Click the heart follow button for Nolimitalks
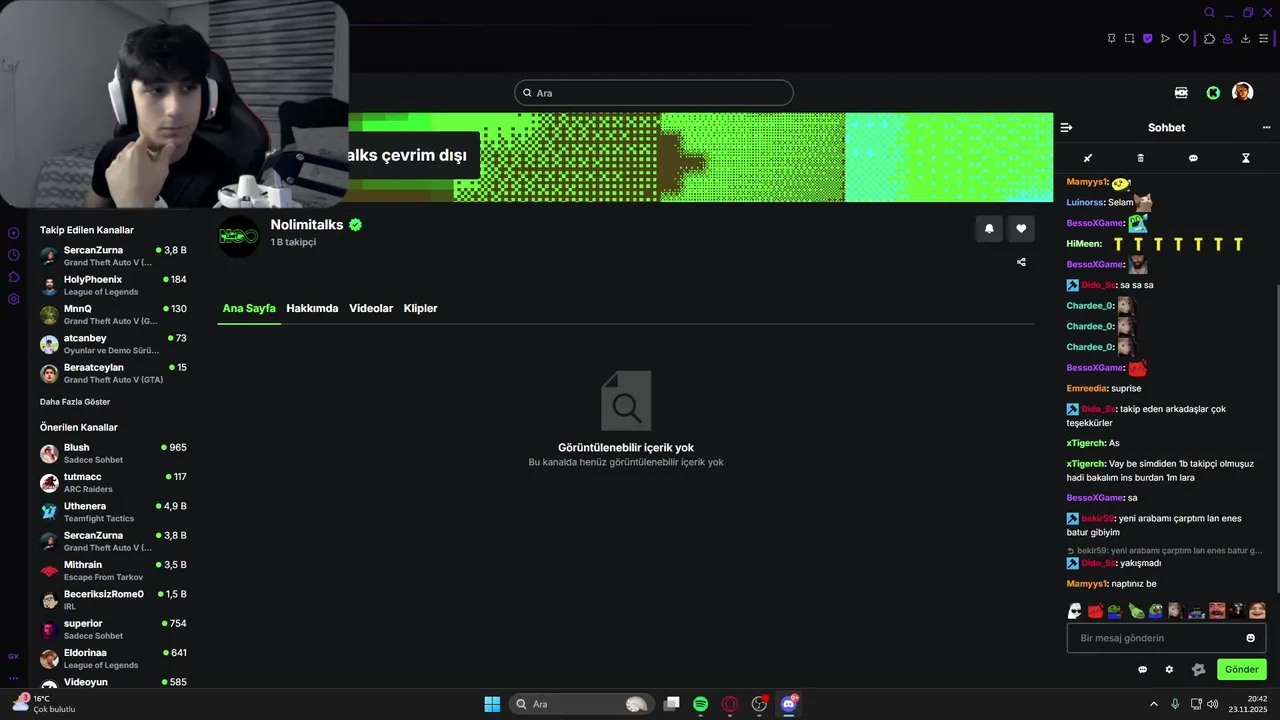 click(1021, 229)
